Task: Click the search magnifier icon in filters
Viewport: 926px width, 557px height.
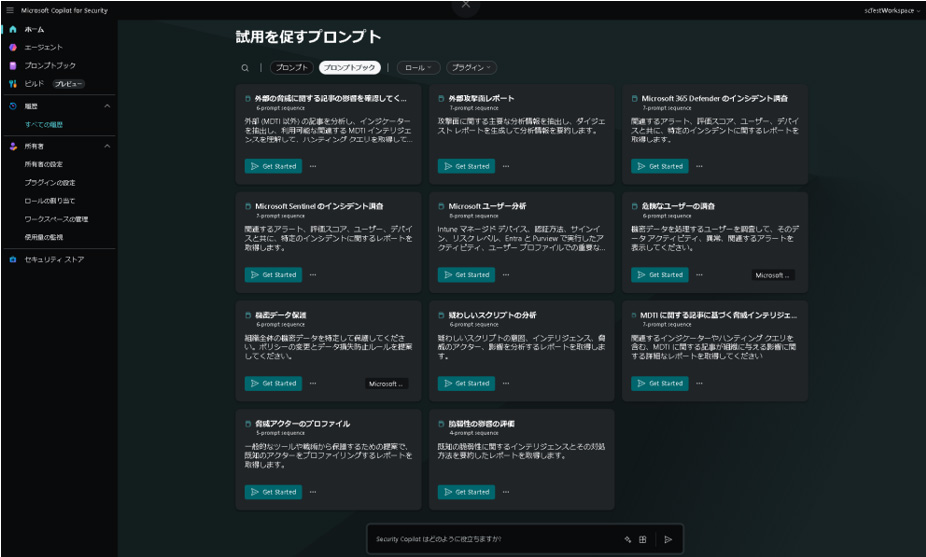Action: [245, 68]
